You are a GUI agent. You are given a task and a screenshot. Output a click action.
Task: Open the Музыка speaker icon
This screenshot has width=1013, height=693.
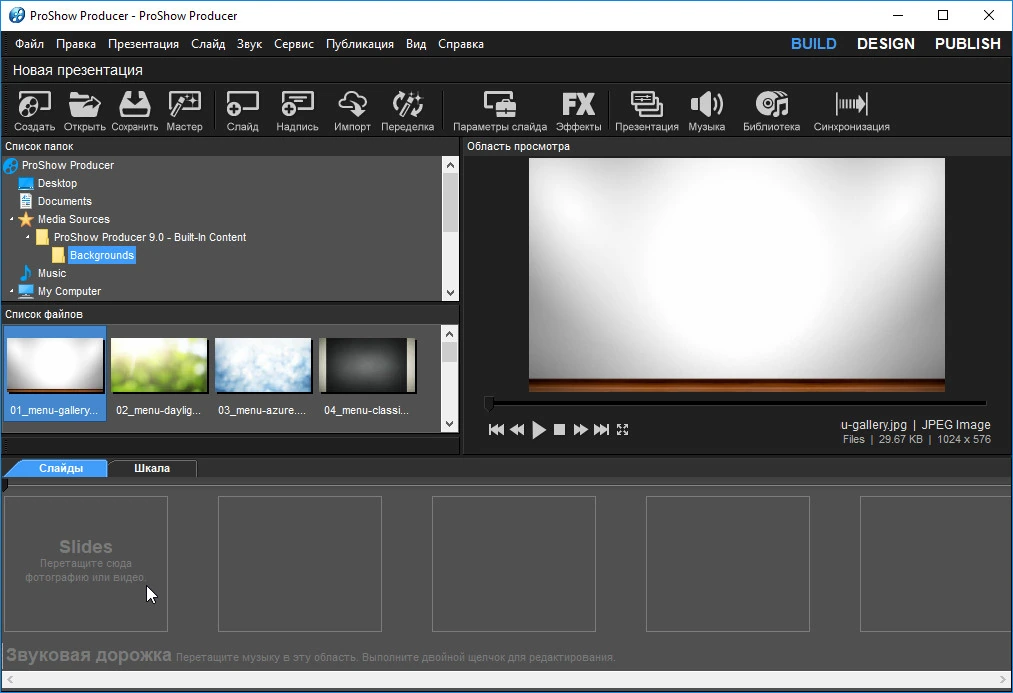(x=706, y=111)
